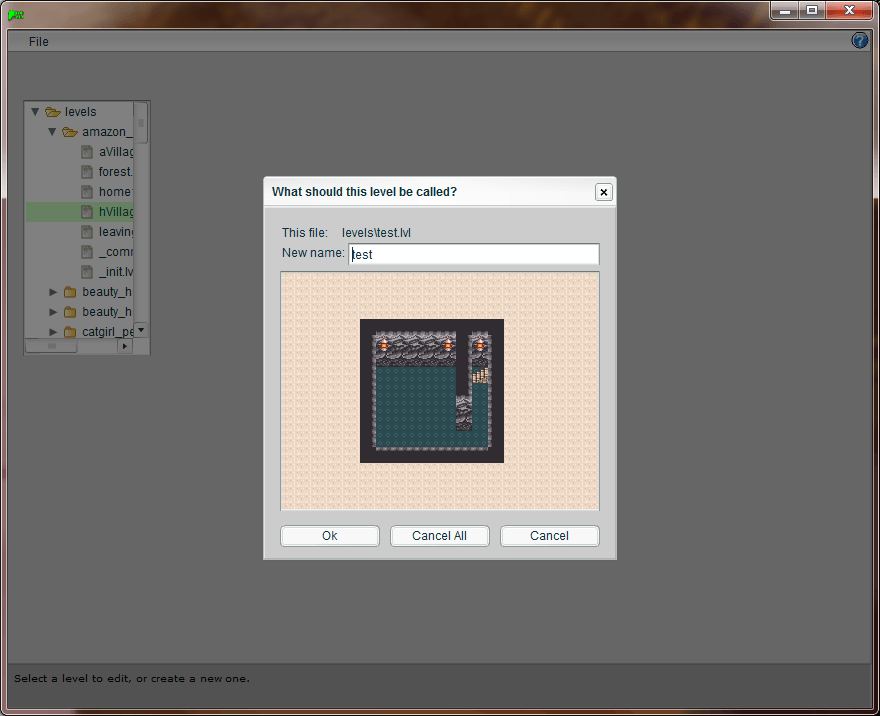Viewport: 880px width, 716px height.
Task: Open the File menu
Action: [x=38, y=42]
